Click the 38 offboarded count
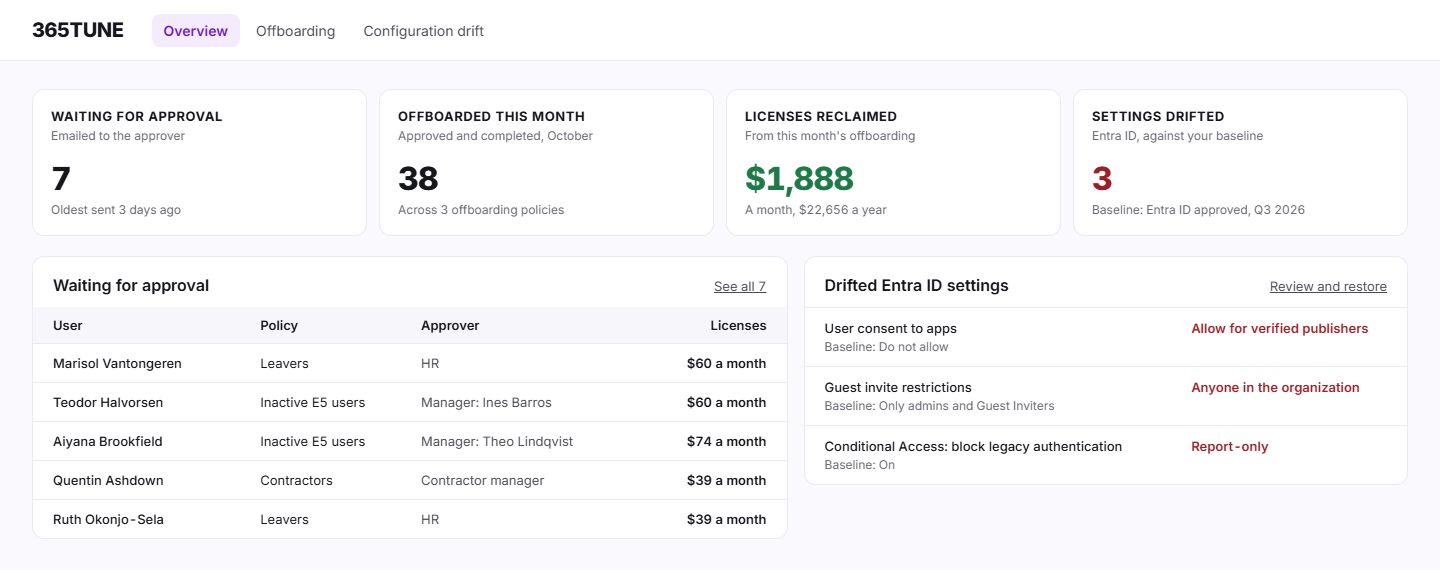The width and height of the screenshot is (1440, 570). pos(418,179)
